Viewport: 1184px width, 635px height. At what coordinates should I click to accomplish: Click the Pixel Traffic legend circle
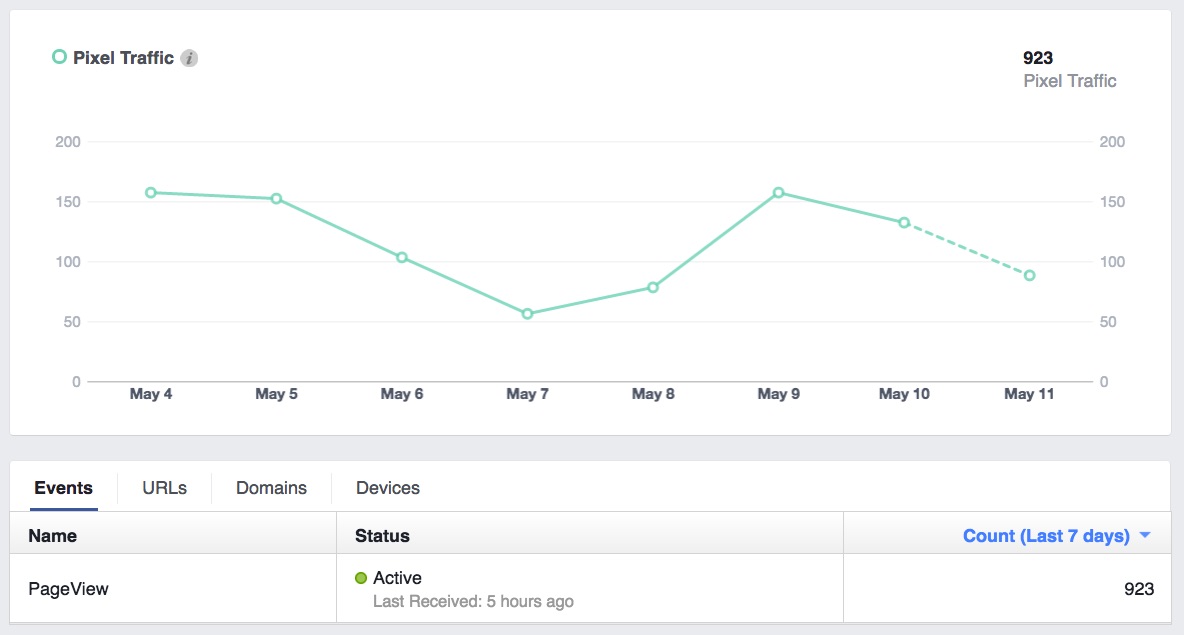(59, 57)
